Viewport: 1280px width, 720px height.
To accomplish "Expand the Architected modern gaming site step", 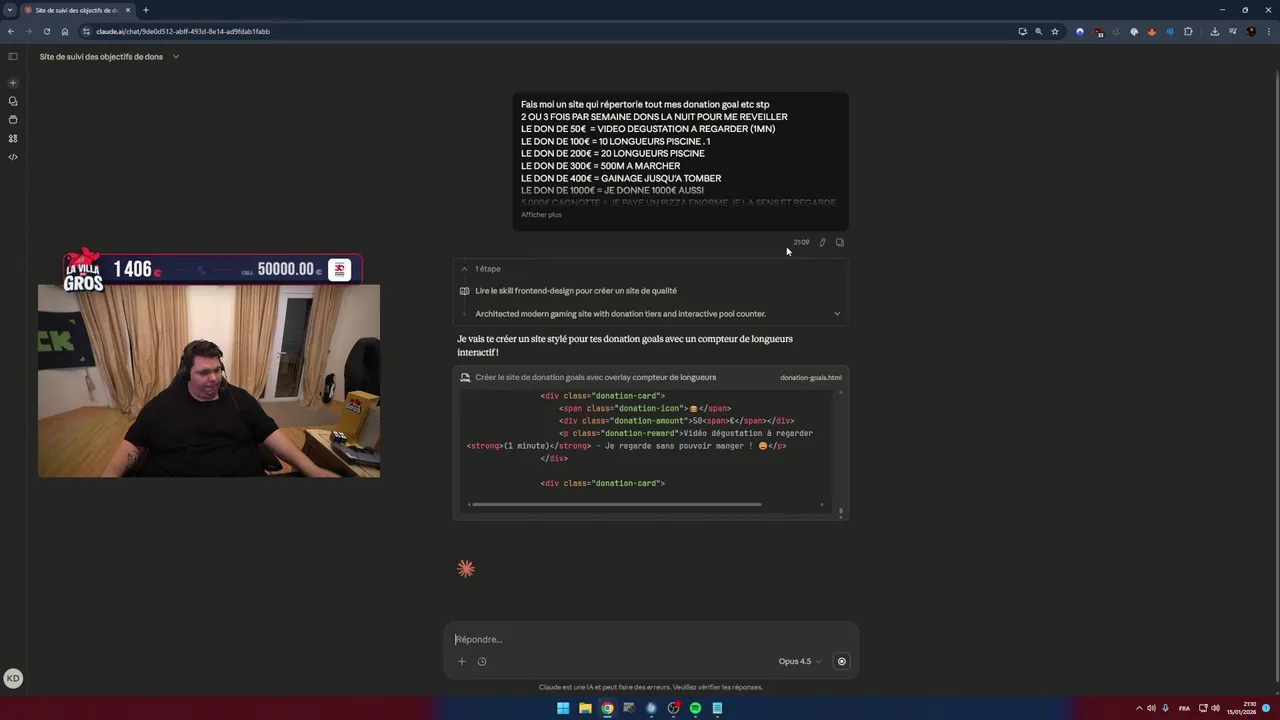I will 650,314.
